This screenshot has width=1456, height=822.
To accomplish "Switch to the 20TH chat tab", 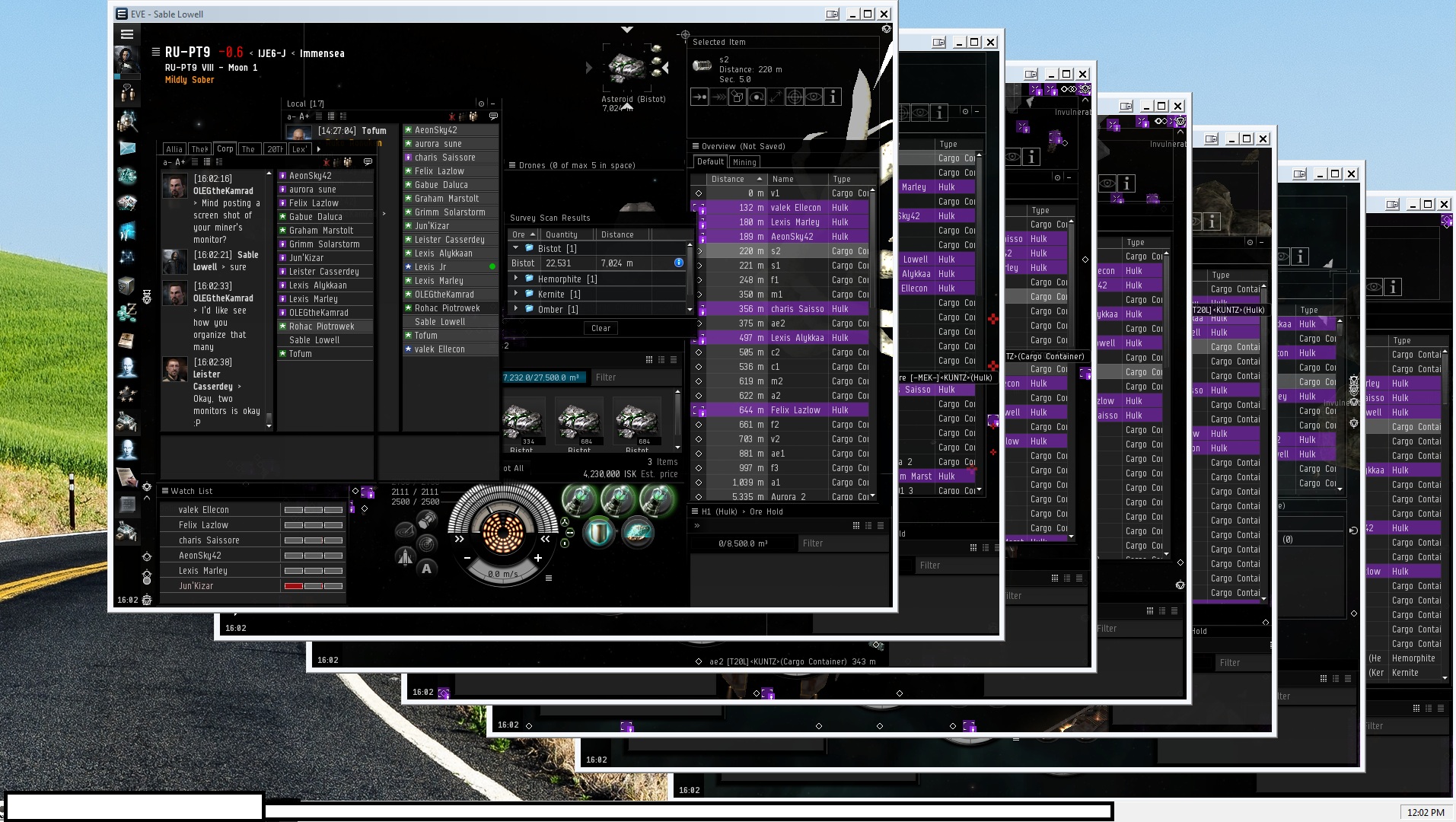I will [275, 149].
